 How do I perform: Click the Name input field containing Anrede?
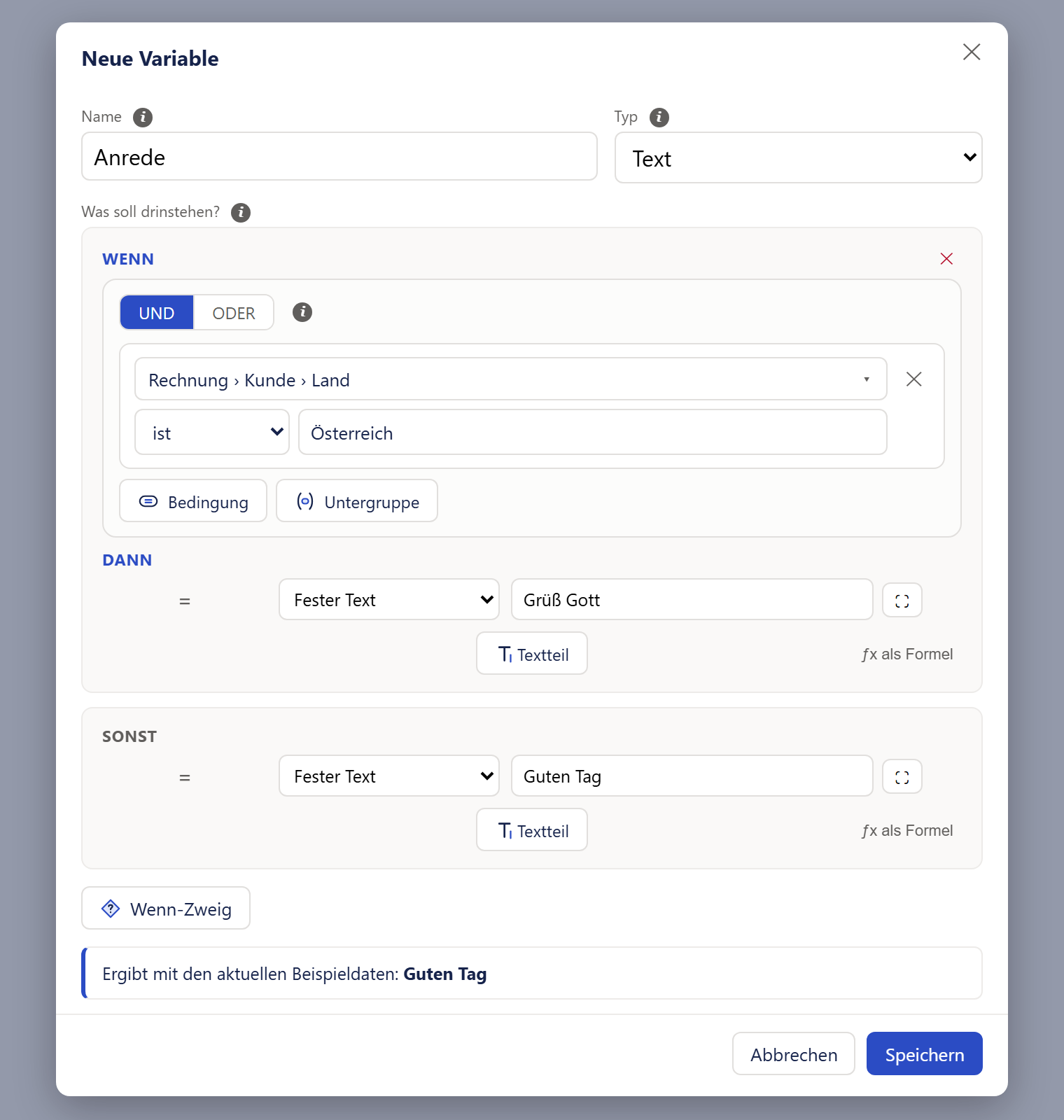click(339, 157)
